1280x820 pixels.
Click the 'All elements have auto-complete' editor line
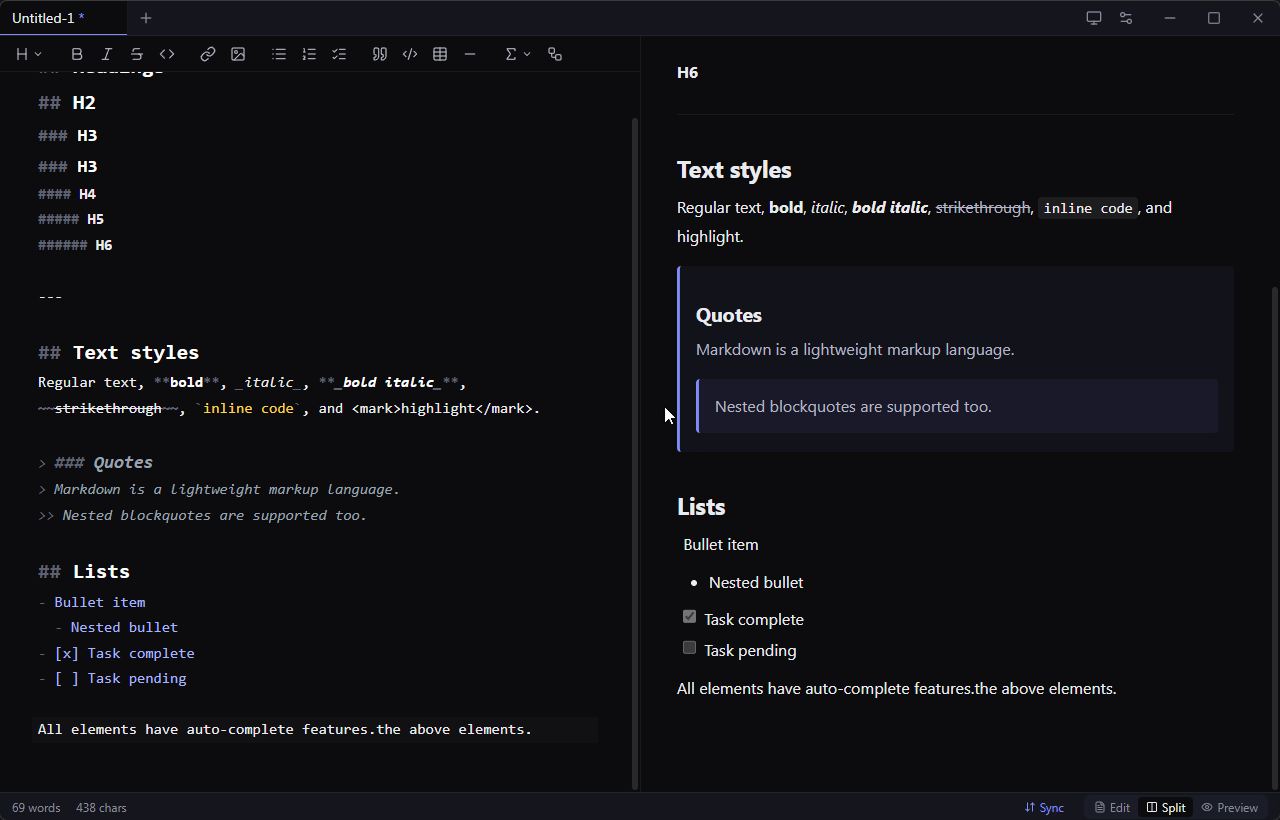[x=285, y=729]
